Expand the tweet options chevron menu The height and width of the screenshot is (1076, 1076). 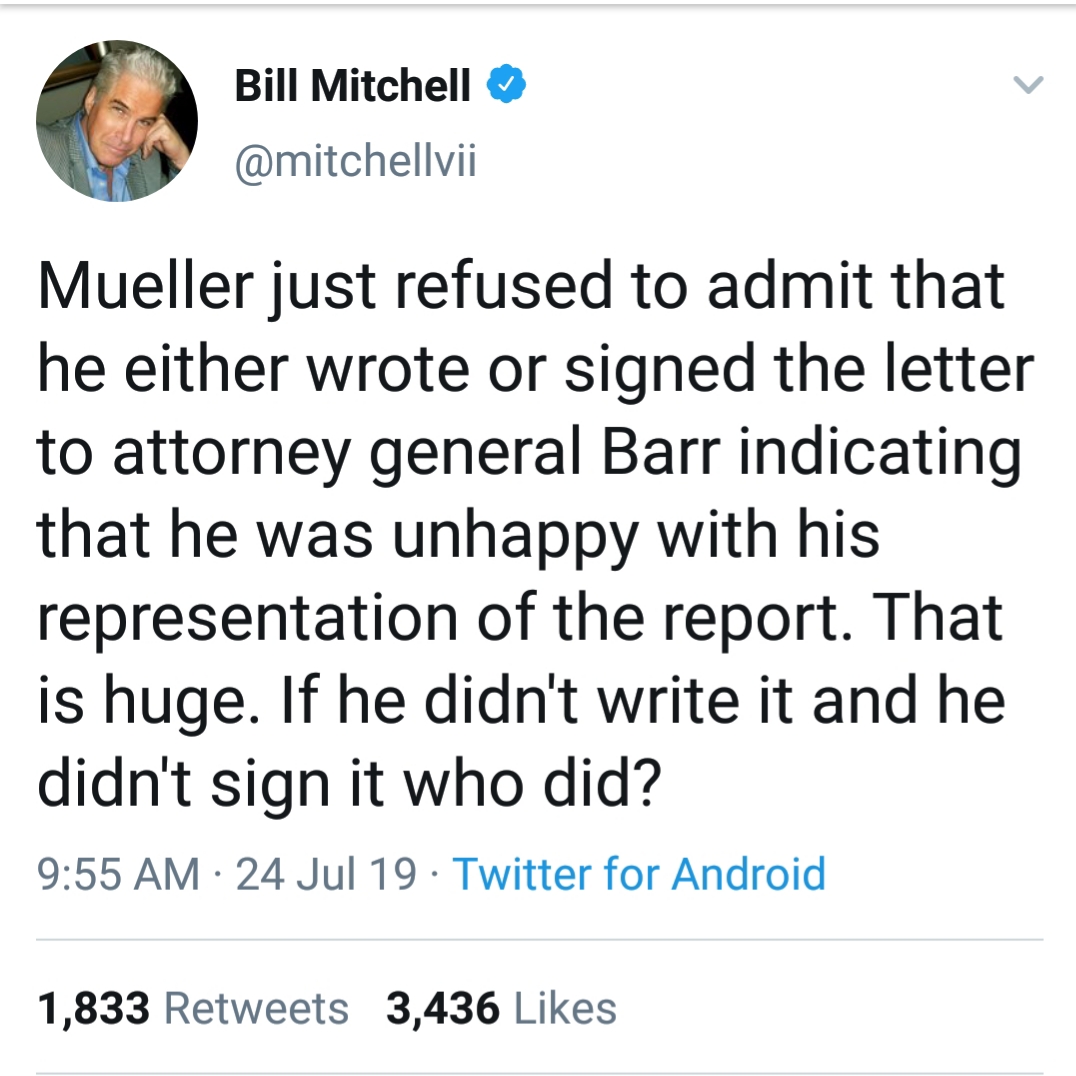click(x=1028, y=84)
